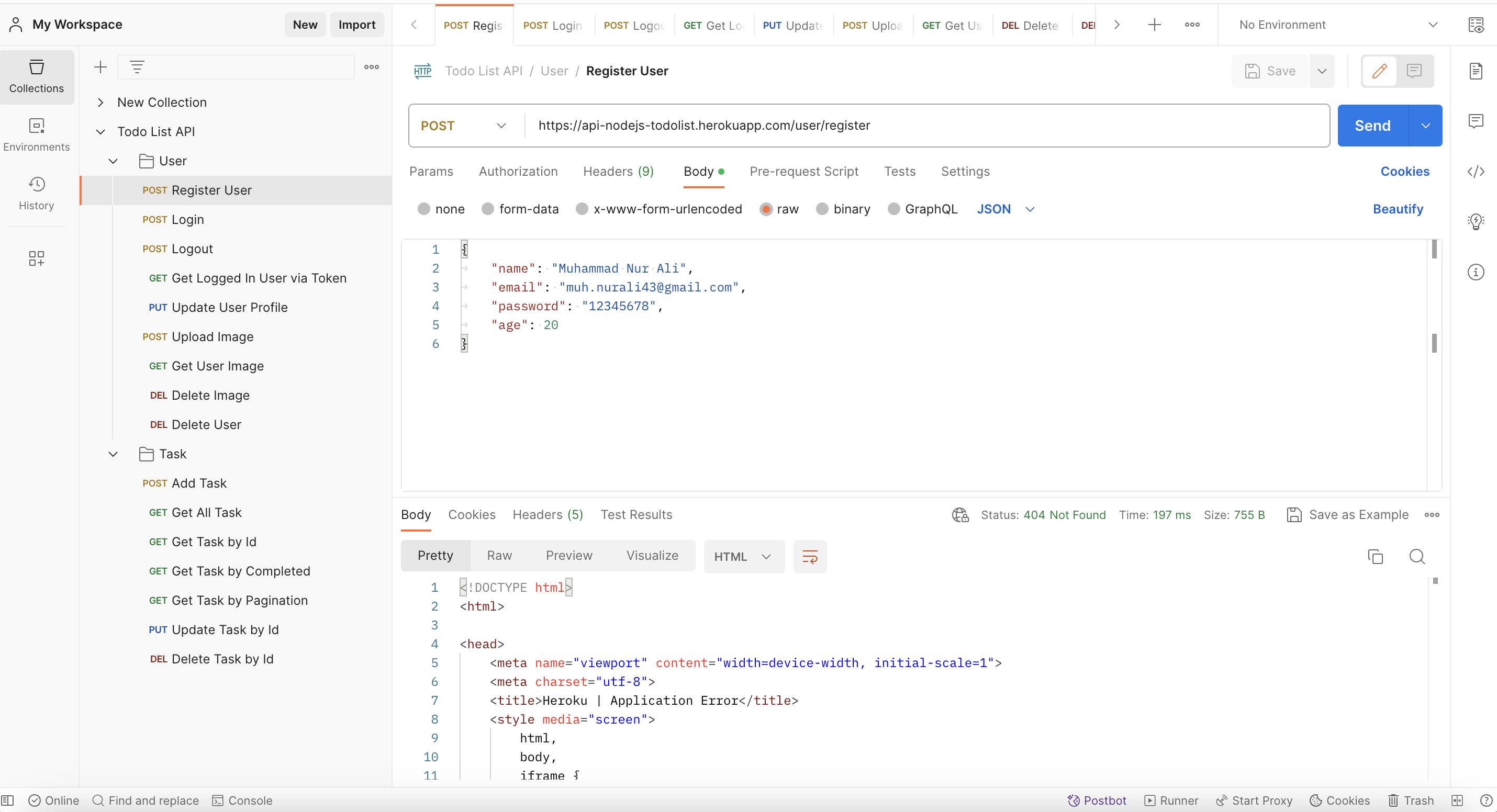Search within the response body
Image resolution: width=1497 pixels, height=812 pixels.
[1417, 556]
